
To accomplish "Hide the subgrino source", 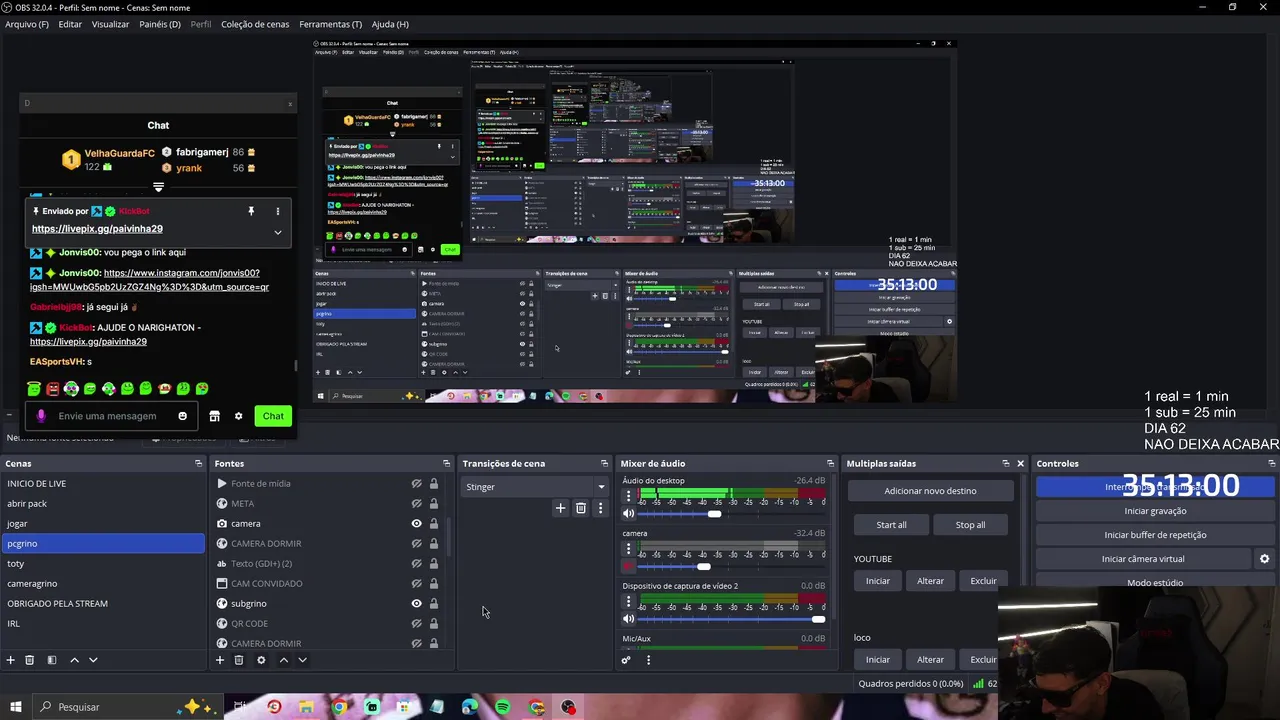I will click(416, 604).
